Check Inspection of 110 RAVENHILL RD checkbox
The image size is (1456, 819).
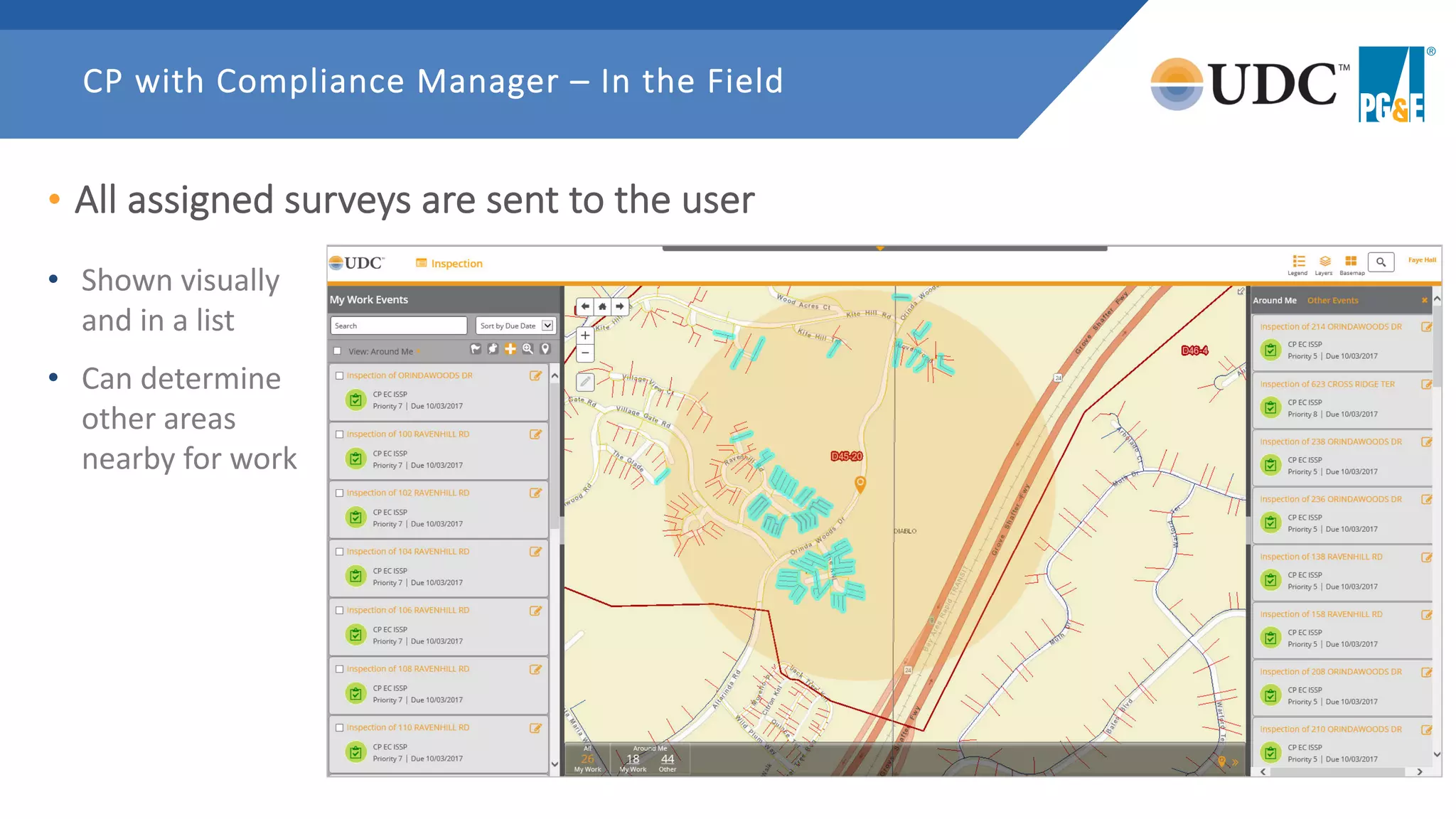340,727
